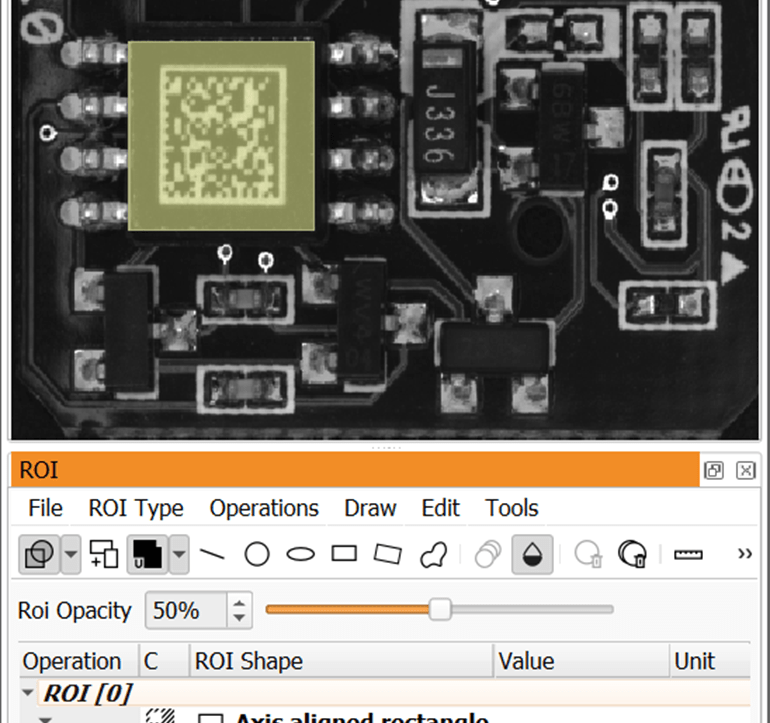770x723 pixels.
Task: Toggle the ROI shapes mode button
Action: (x=39, y=554)
